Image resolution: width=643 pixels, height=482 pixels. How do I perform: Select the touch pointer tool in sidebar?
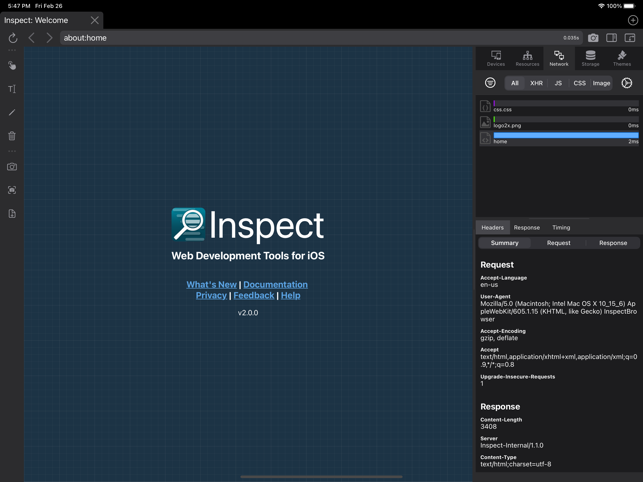click(x=12, y=65)
